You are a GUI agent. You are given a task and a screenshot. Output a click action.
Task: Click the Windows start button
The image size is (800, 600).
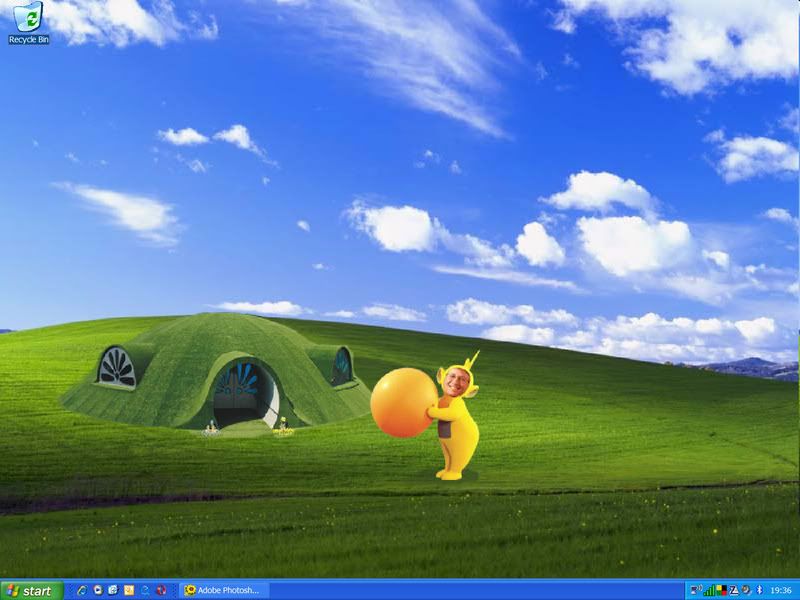click(x=32, y=591)
